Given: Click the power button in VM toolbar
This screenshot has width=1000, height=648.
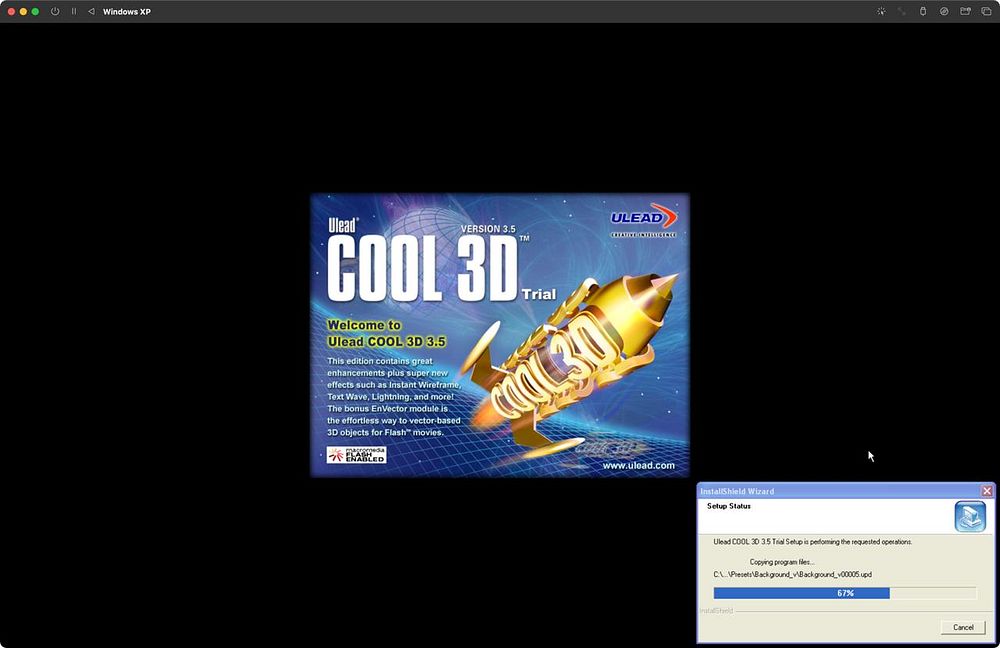Looking at the screenshot, I should tap(55, 11).
